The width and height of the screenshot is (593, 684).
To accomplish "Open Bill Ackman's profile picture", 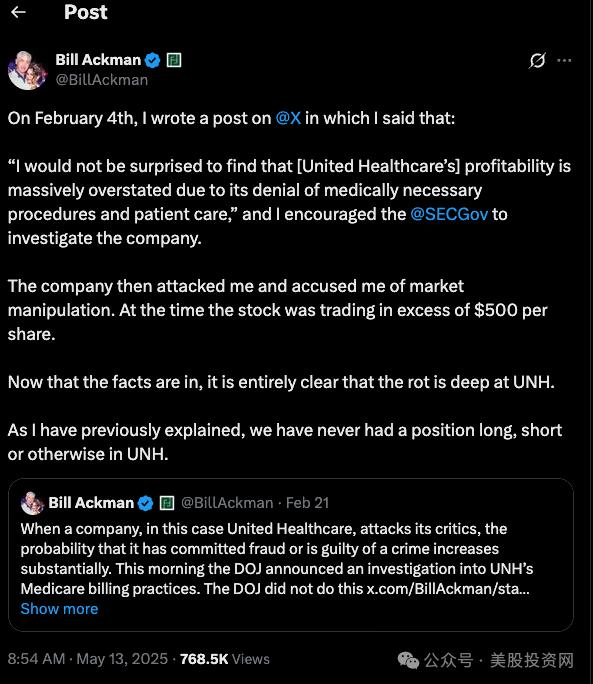I will coord(27,70).
